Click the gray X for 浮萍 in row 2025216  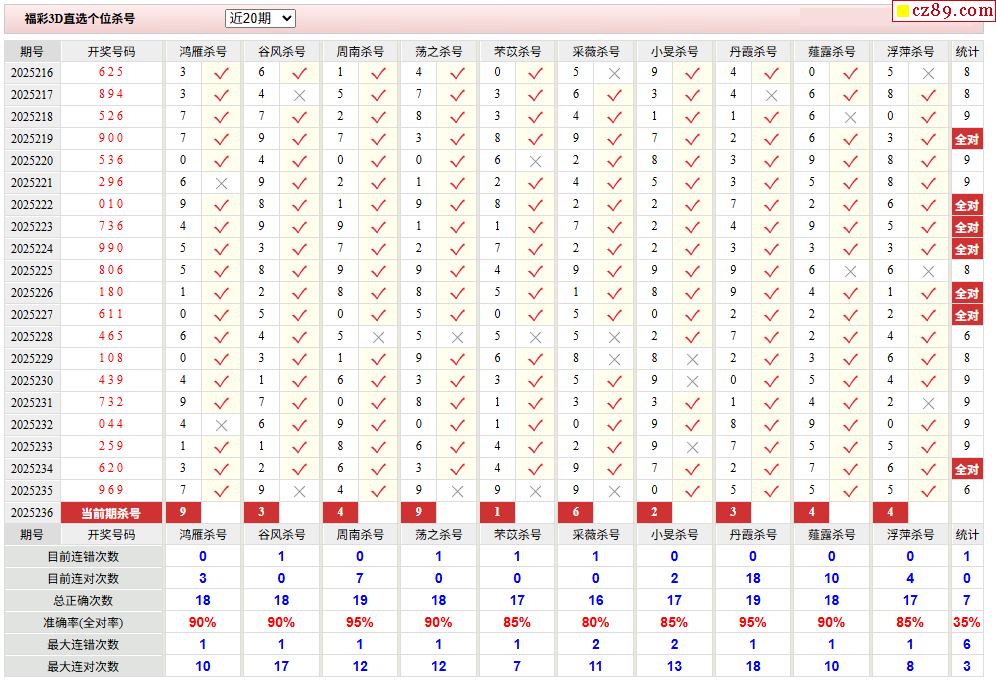[x=929, y=74]
